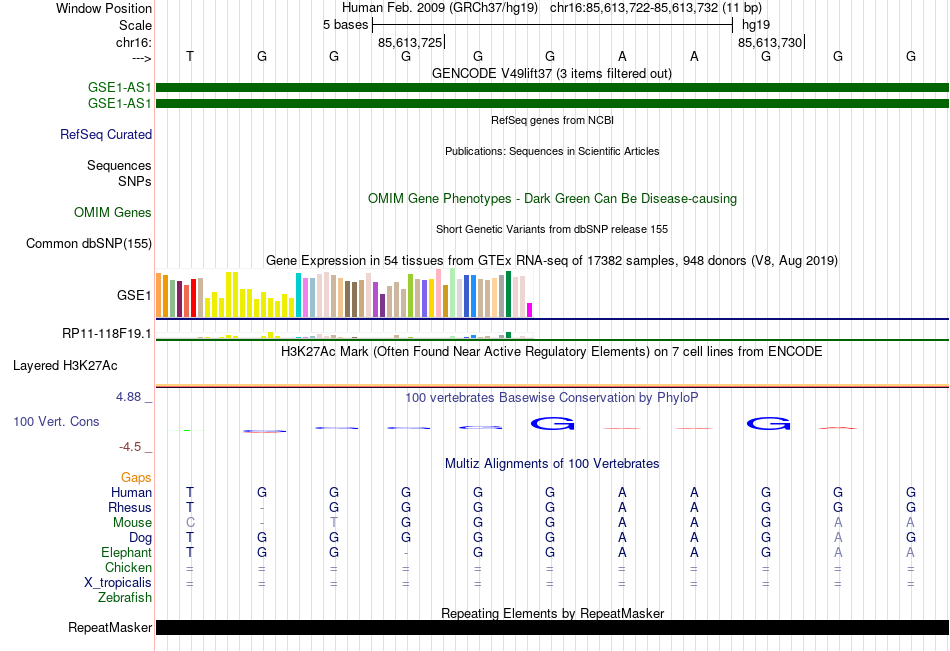Click the PhyloP 4.88 upper limit value

128,397
